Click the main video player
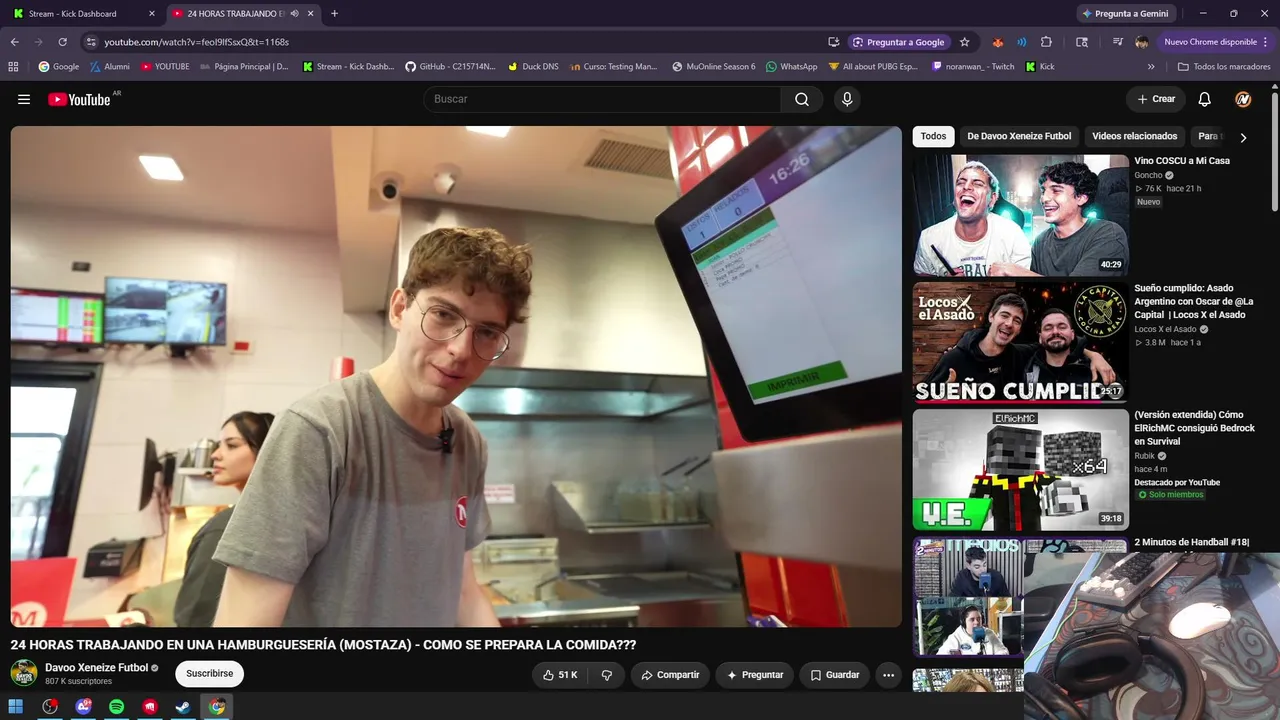Image resolution: width=1280 pixels, height=720 pixels. point(456,376)
